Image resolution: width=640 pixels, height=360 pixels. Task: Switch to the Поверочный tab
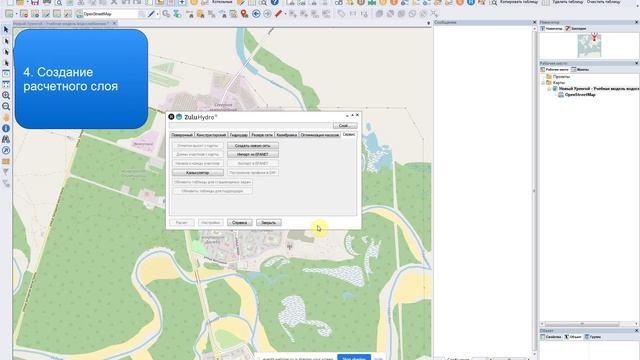[182, 135]
